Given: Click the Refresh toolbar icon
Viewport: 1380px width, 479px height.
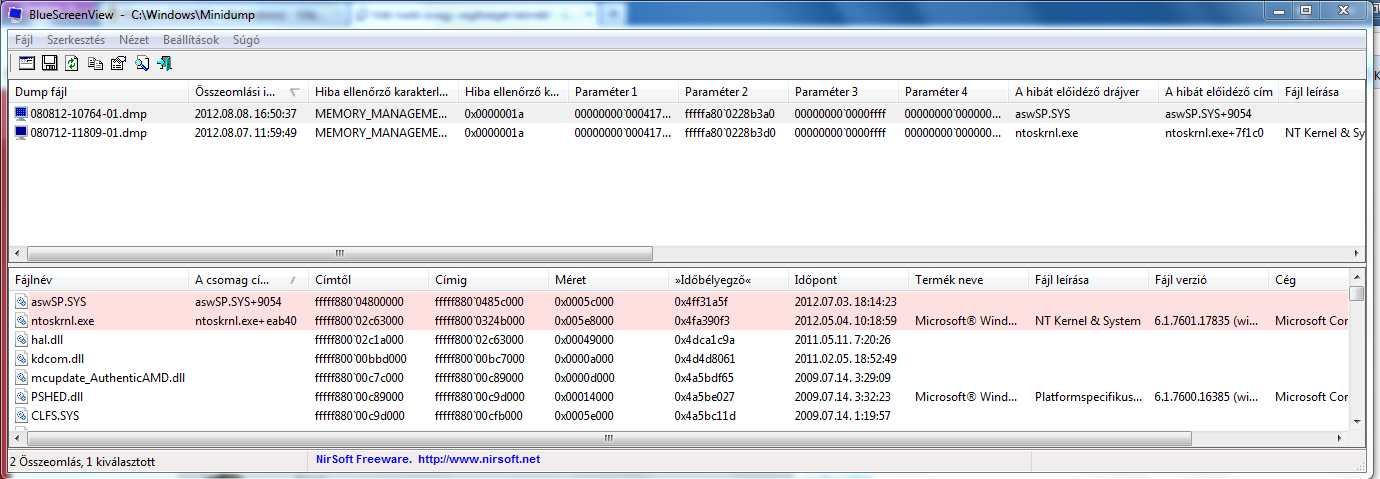Looking at the screenshot, I should coord(72,64).
